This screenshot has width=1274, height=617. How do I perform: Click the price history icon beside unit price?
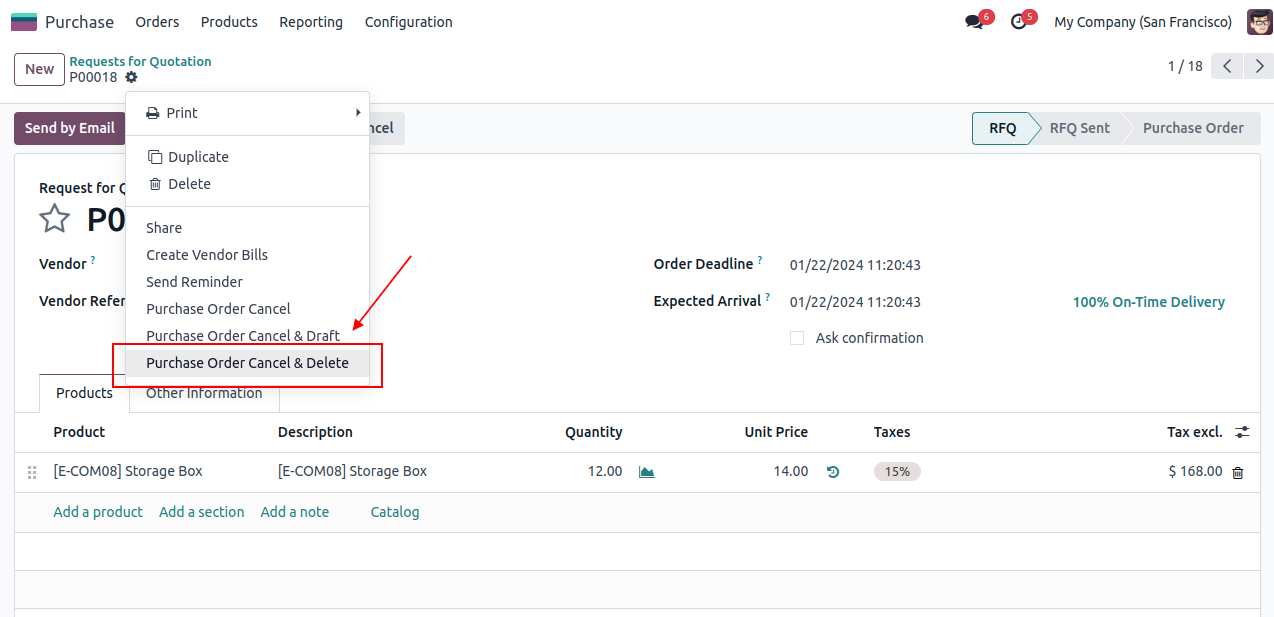(x=833, y=472)
